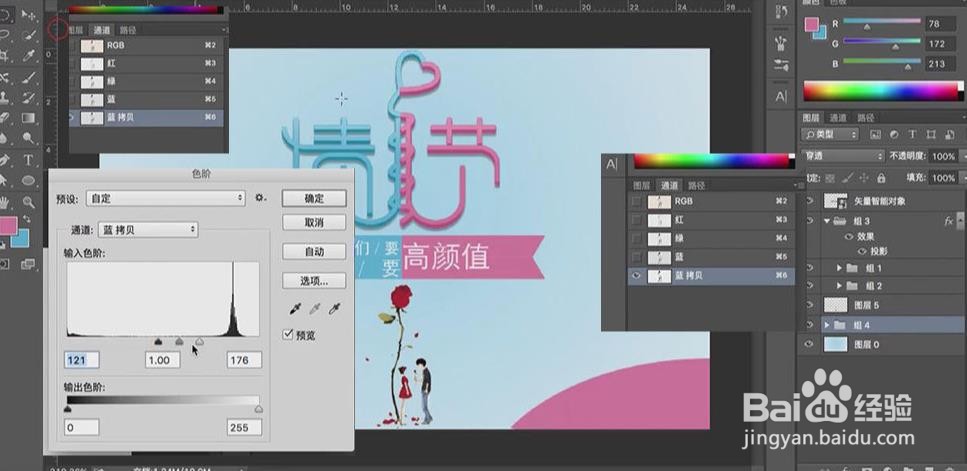Viewport: 967px width, 471px height.
Task: Click the lock position icon in Layers
Action: coord(863,178)
